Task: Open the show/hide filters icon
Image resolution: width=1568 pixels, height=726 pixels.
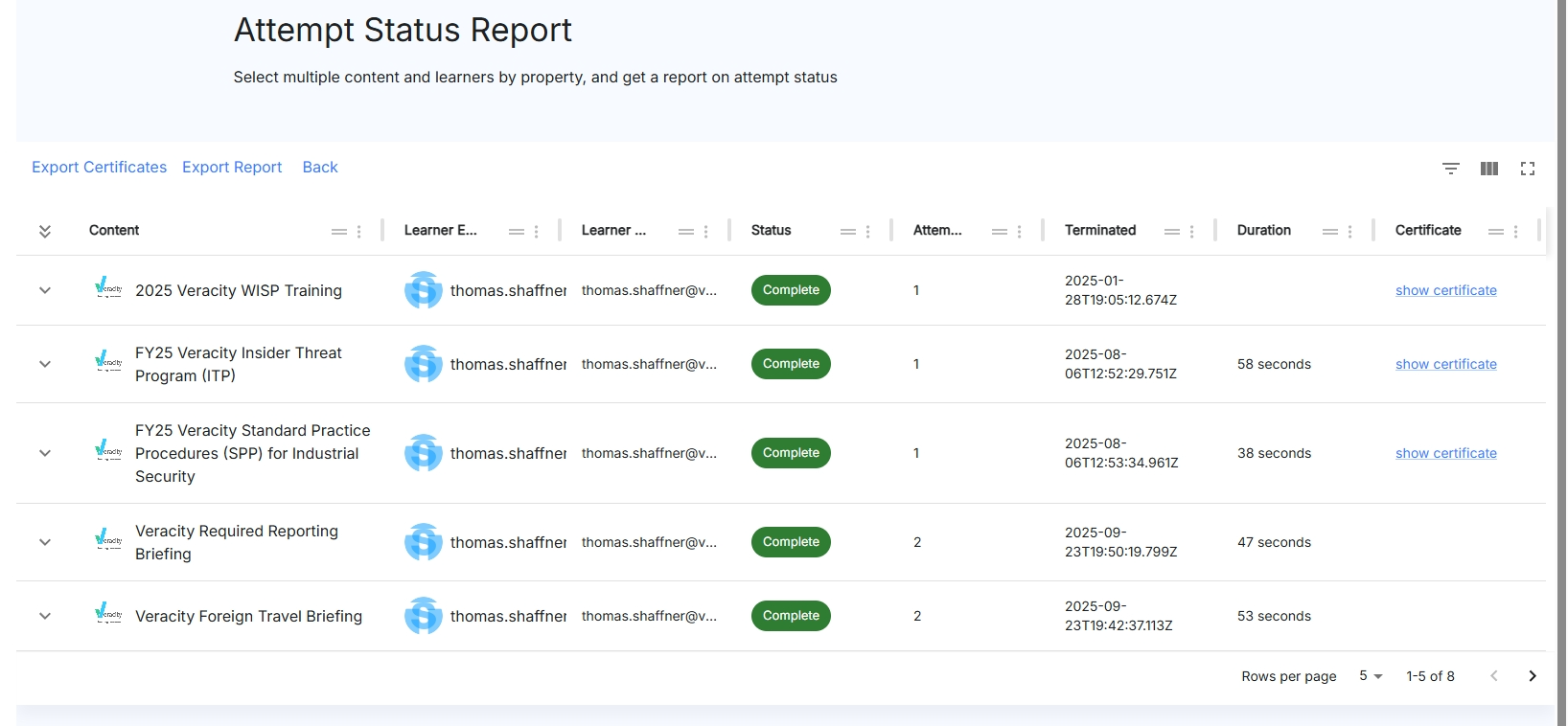Action: pyautogui.click(x=1451, y=169)
